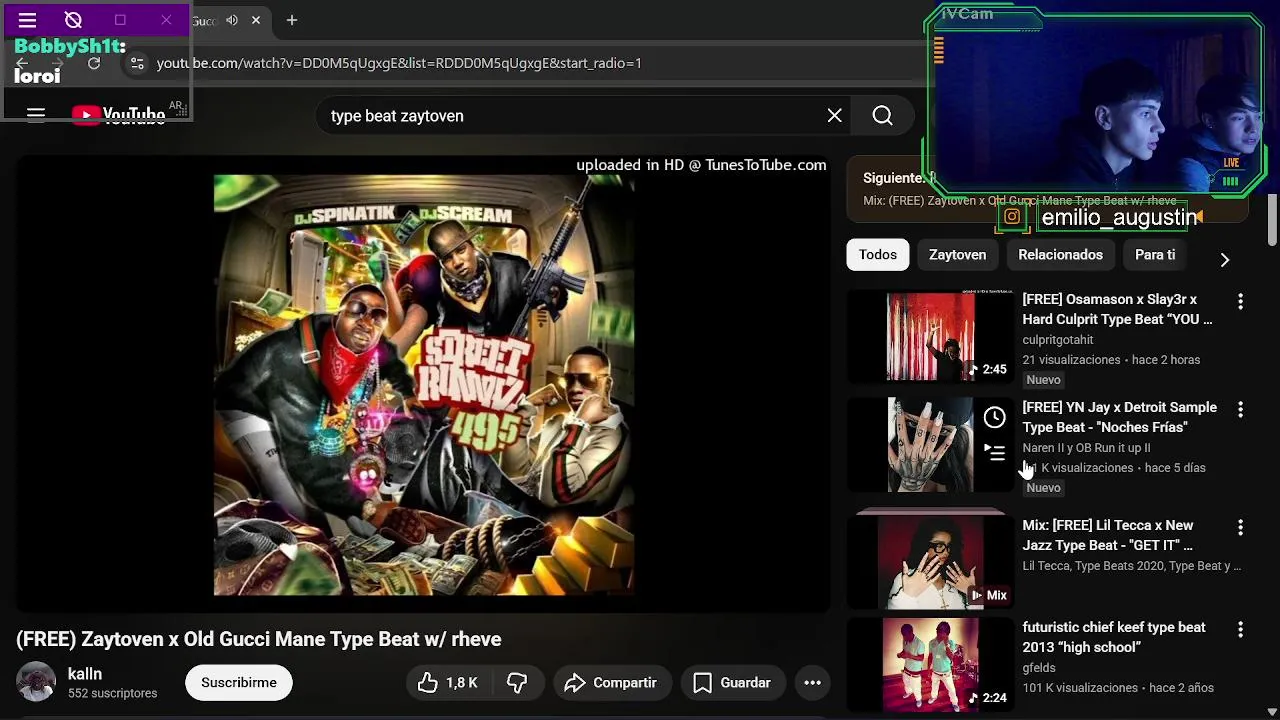The image size is (1280, 720).
Task: Open options menu for Osamason type beat
Action: coord(1240,301)
